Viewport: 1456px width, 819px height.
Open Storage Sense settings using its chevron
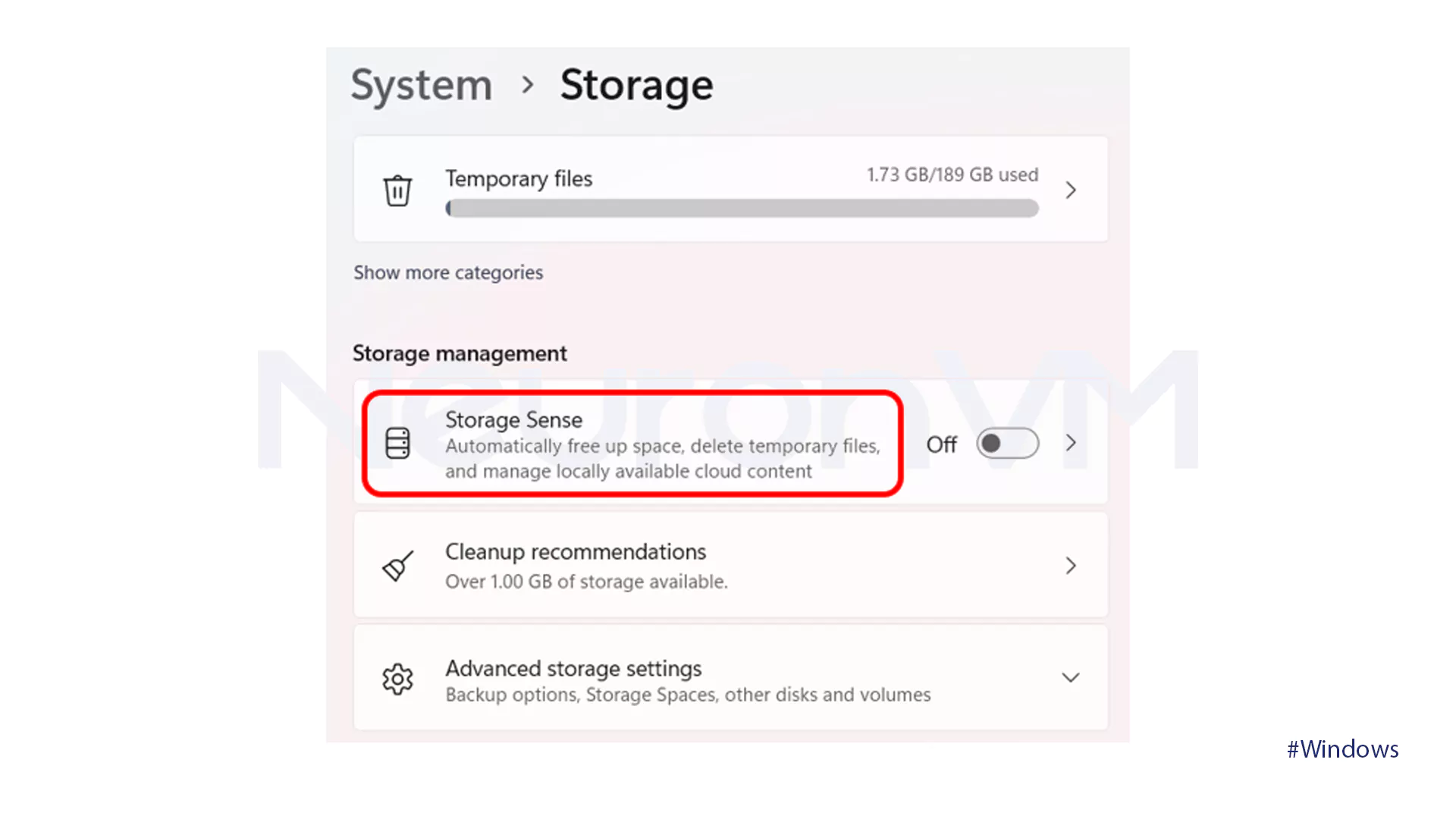1071,444
